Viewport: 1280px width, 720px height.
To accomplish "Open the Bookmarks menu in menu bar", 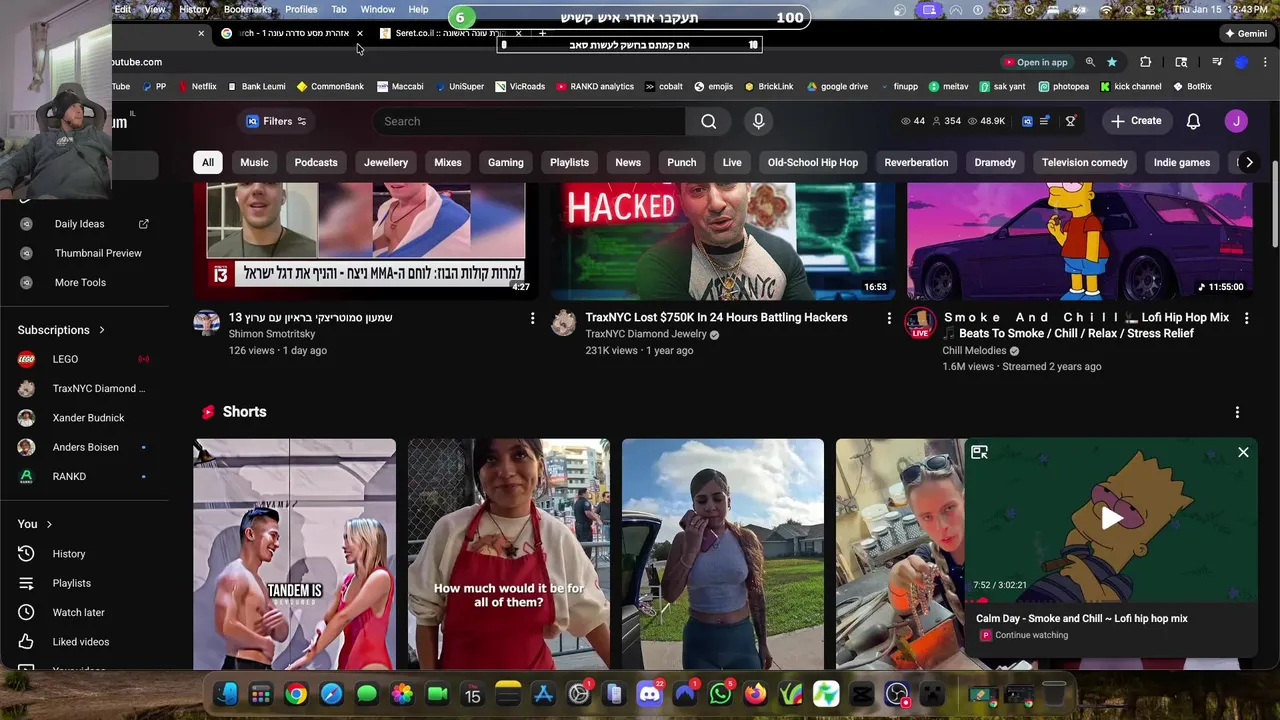I will pos(247,10).
